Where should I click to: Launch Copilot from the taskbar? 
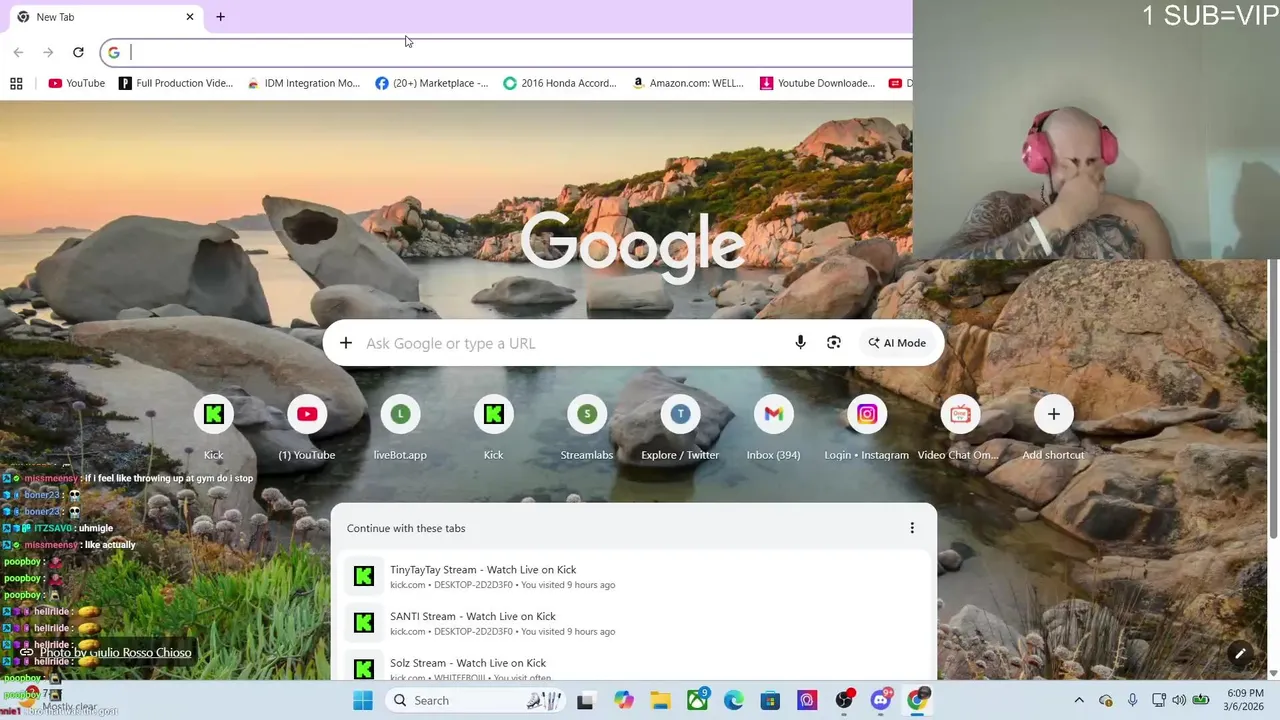tap(624, 700)
